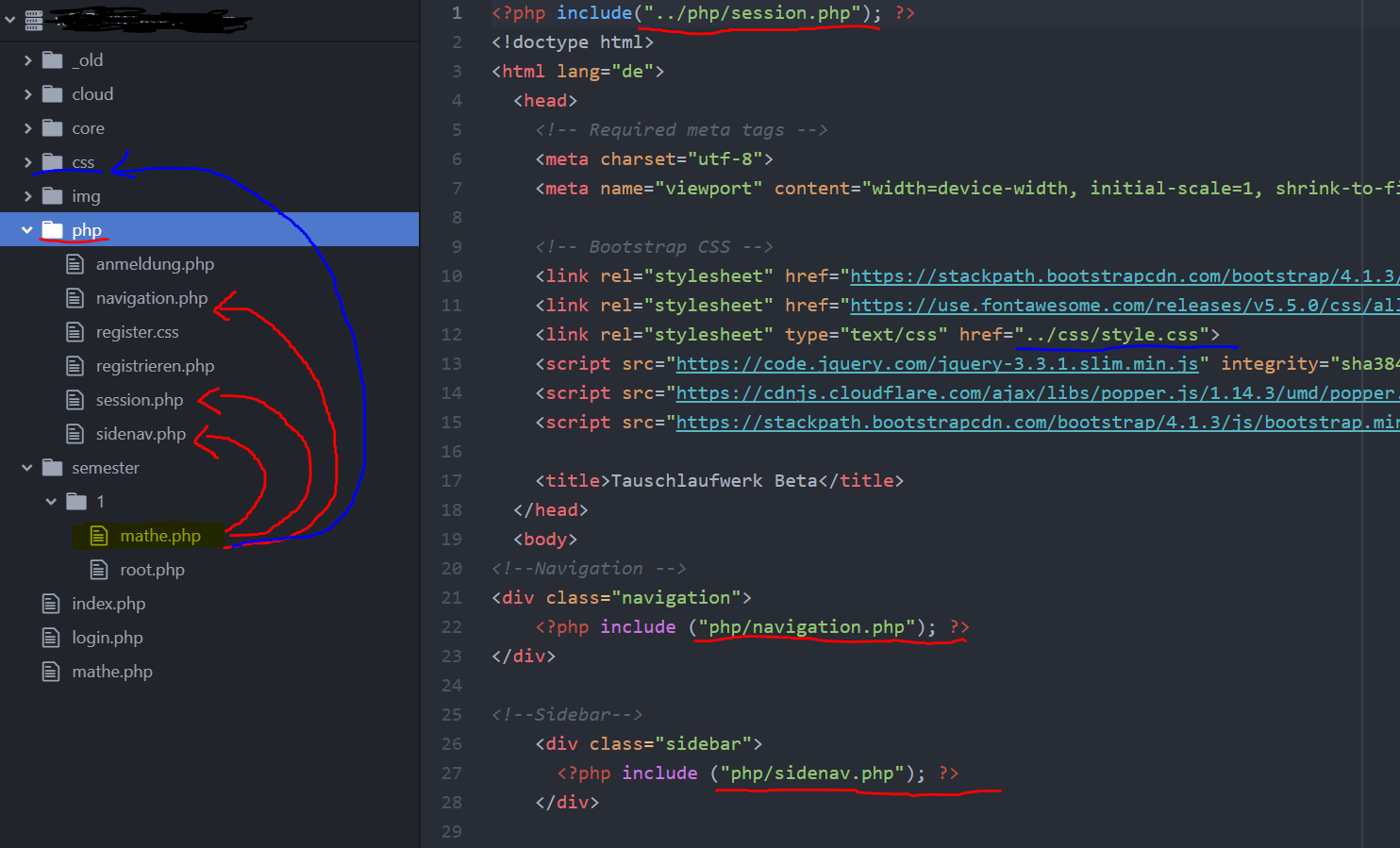Open registrieren.php file
Screen dimensions: 1400x848
[x=155, y=366]
